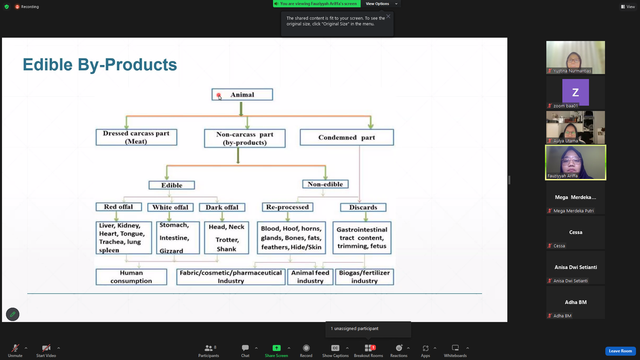Select Cessa's participant tile
The height and width of the screenshot is (360, 640).
tap(576, 233)
